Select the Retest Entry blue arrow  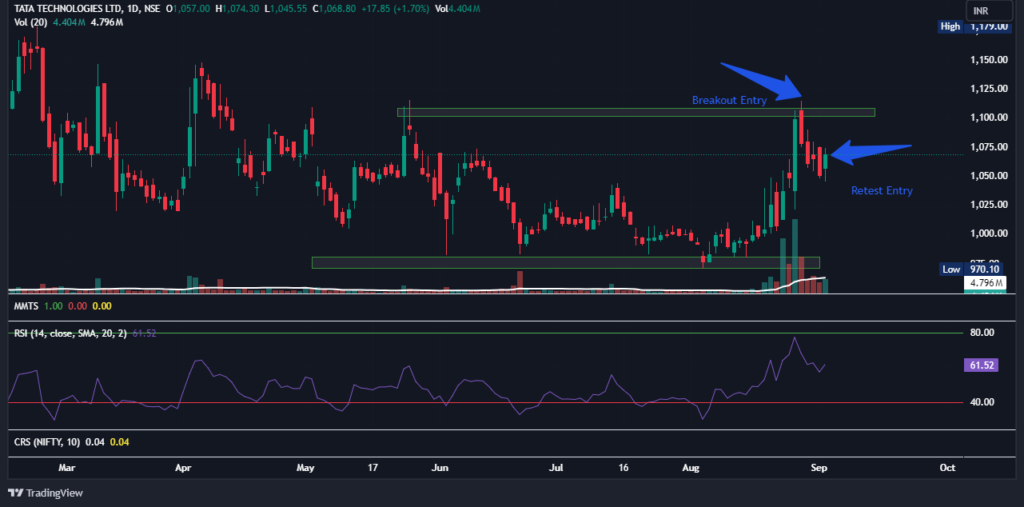(x=870, y=152)
